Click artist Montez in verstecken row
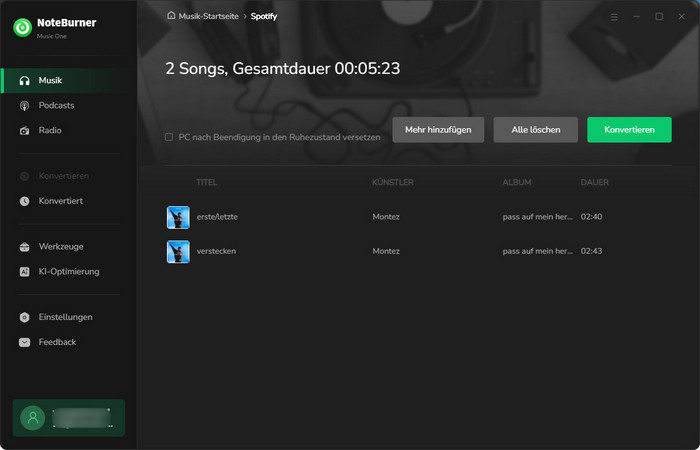Image resolution: width=700 pixels, height=450 pixels. click(x=386, y=251)
